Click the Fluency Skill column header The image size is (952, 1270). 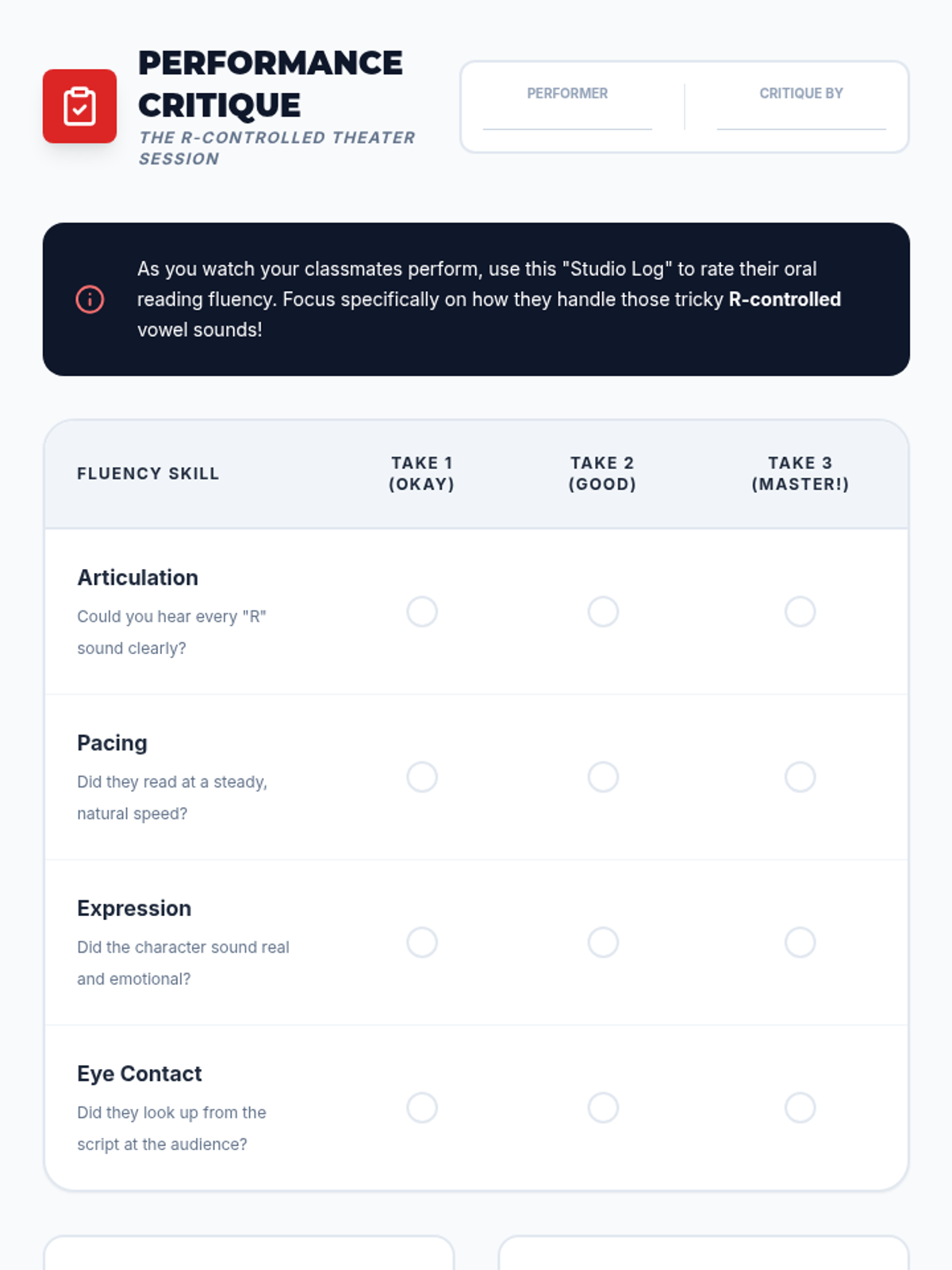click(148, 474)
